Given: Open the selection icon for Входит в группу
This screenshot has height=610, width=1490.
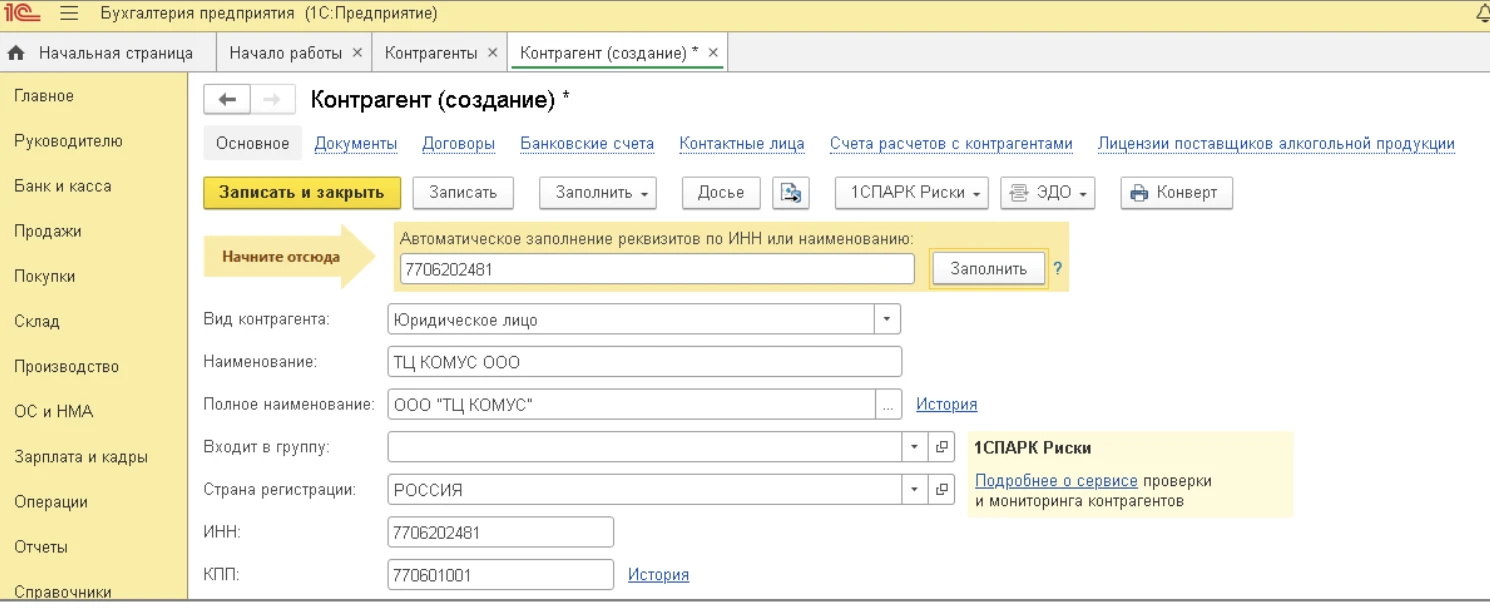Looking at the screenshot, I should (x=941, y=447).
